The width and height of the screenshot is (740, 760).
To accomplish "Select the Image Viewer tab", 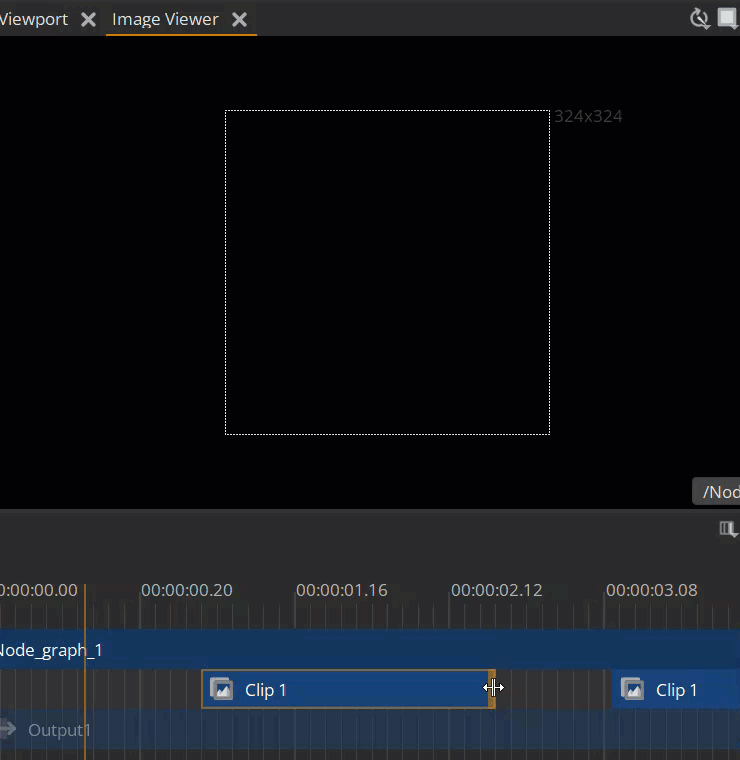I will coord(165,19).
